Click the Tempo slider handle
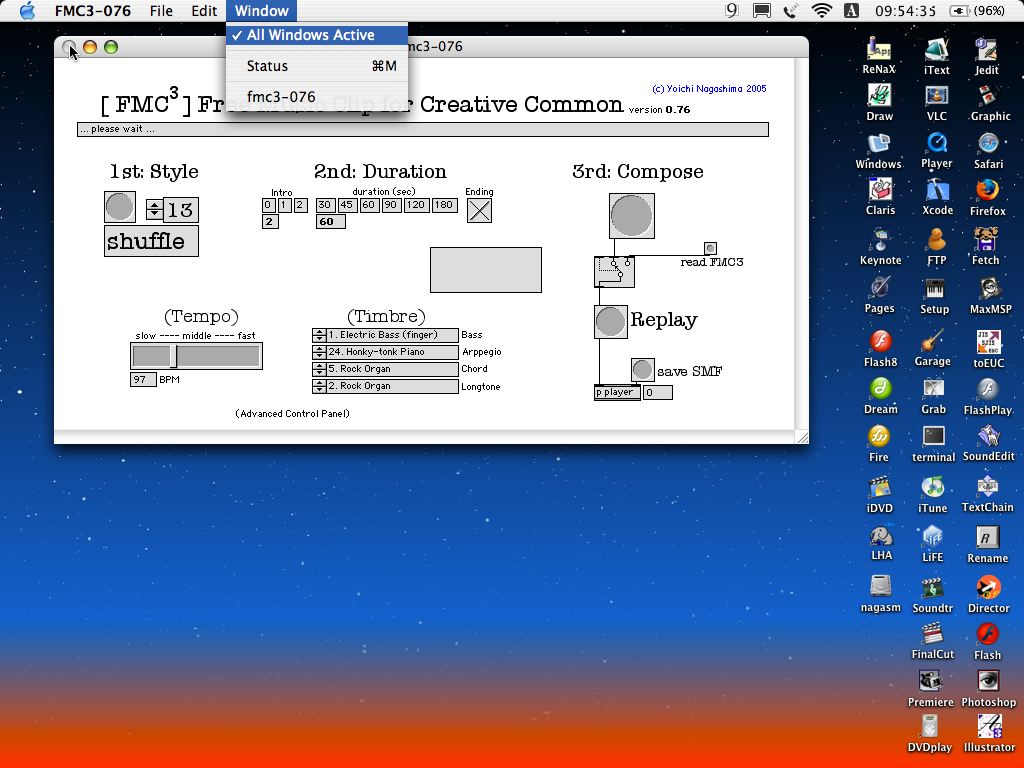 174,356
